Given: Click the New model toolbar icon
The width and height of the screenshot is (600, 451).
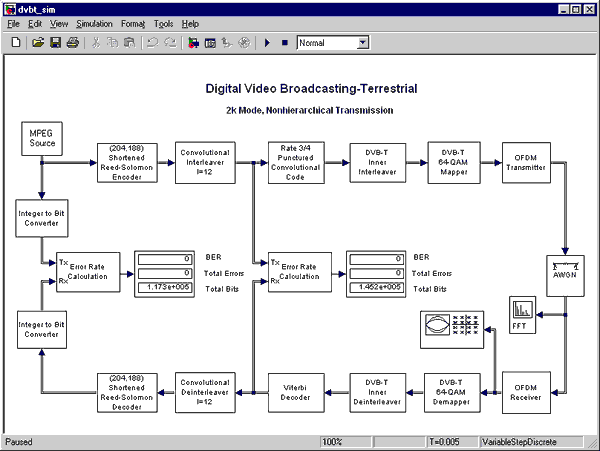Looking at the screenshot, I should point(16,42).
